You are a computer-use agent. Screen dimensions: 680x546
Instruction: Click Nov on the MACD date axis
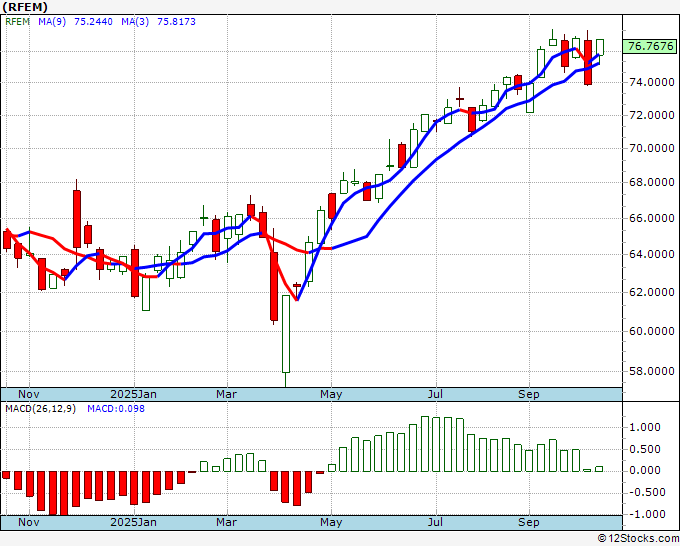[x=29, y=522]
